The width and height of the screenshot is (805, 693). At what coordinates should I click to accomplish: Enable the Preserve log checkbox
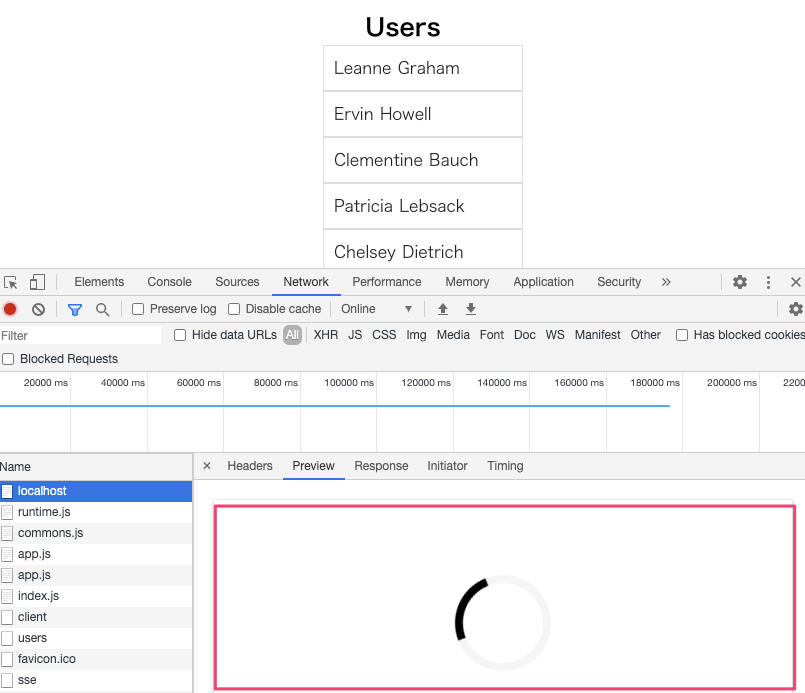point(139,309)
